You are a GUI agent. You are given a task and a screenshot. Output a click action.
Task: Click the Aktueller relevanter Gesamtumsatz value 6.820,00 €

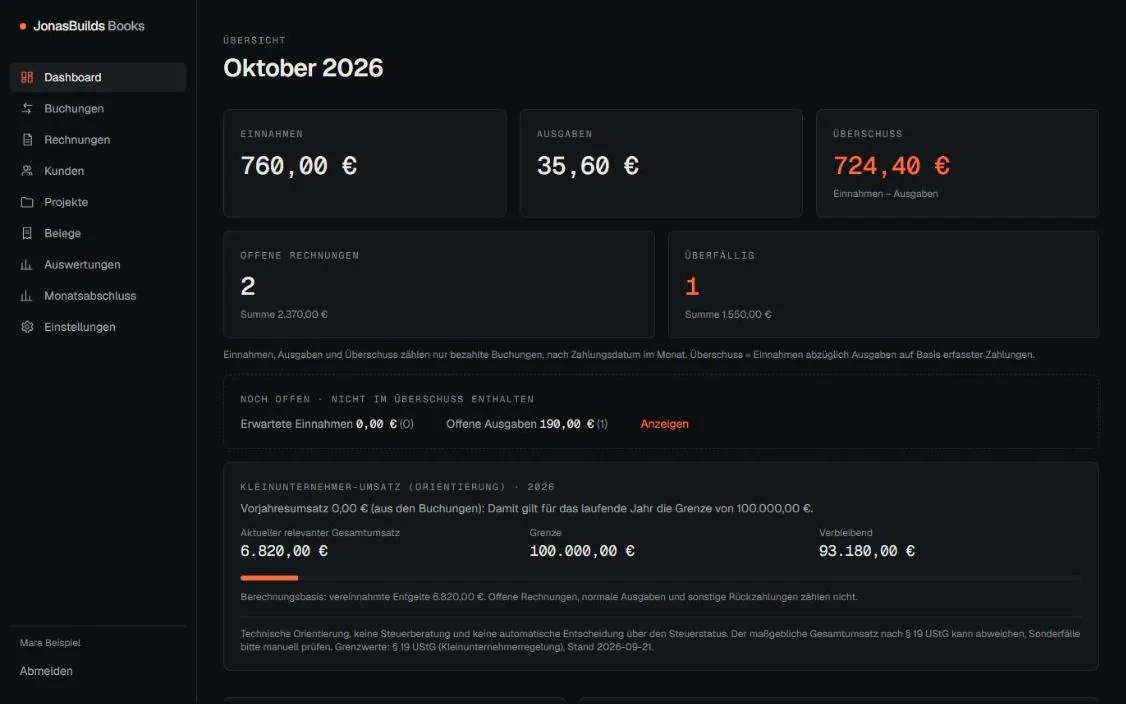[284, 551]
